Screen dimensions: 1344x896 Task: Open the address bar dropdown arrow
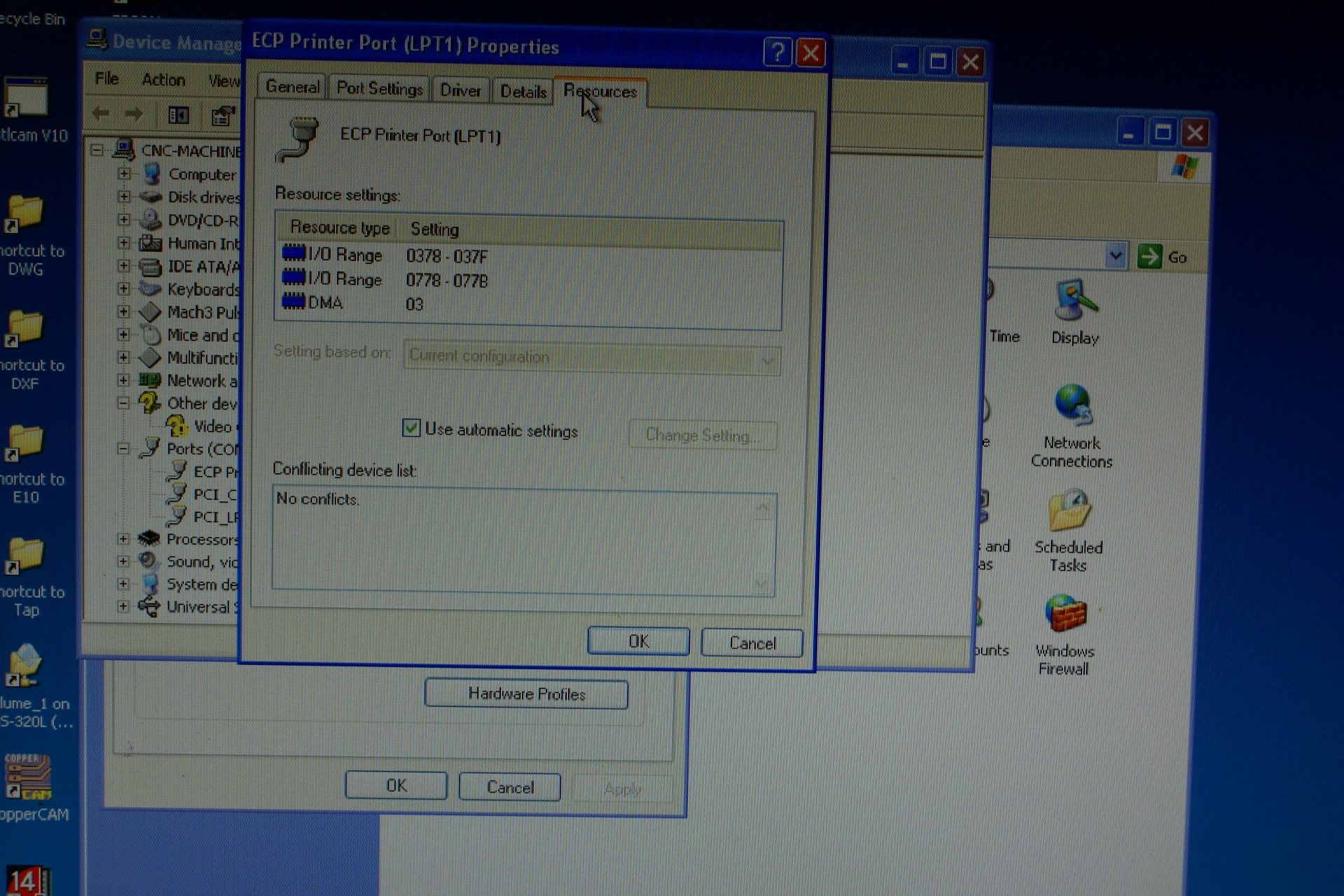(x=1115, y=256)
